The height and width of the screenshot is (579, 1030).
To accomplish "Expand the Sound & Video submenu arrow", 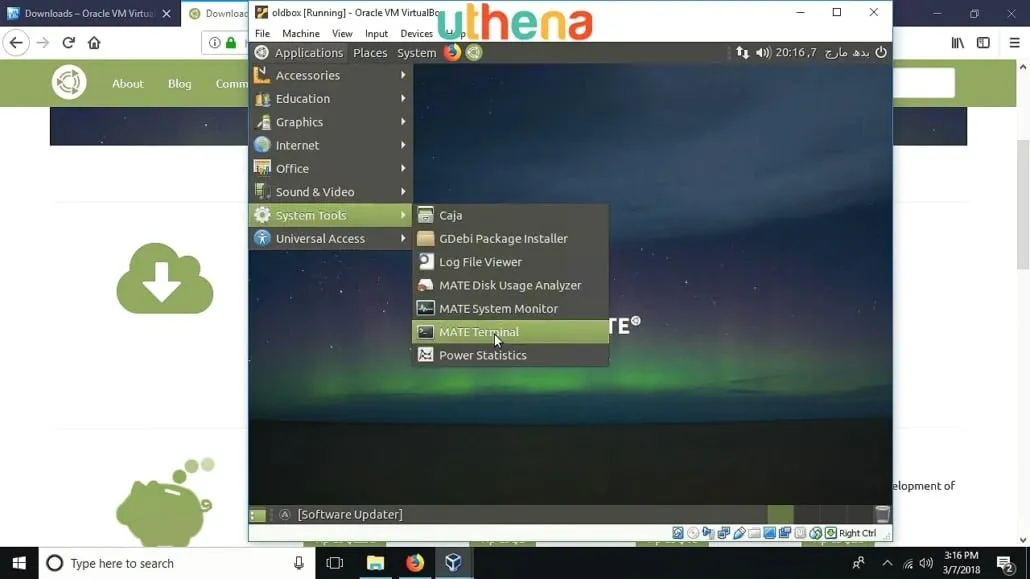I will pos(403,192).
